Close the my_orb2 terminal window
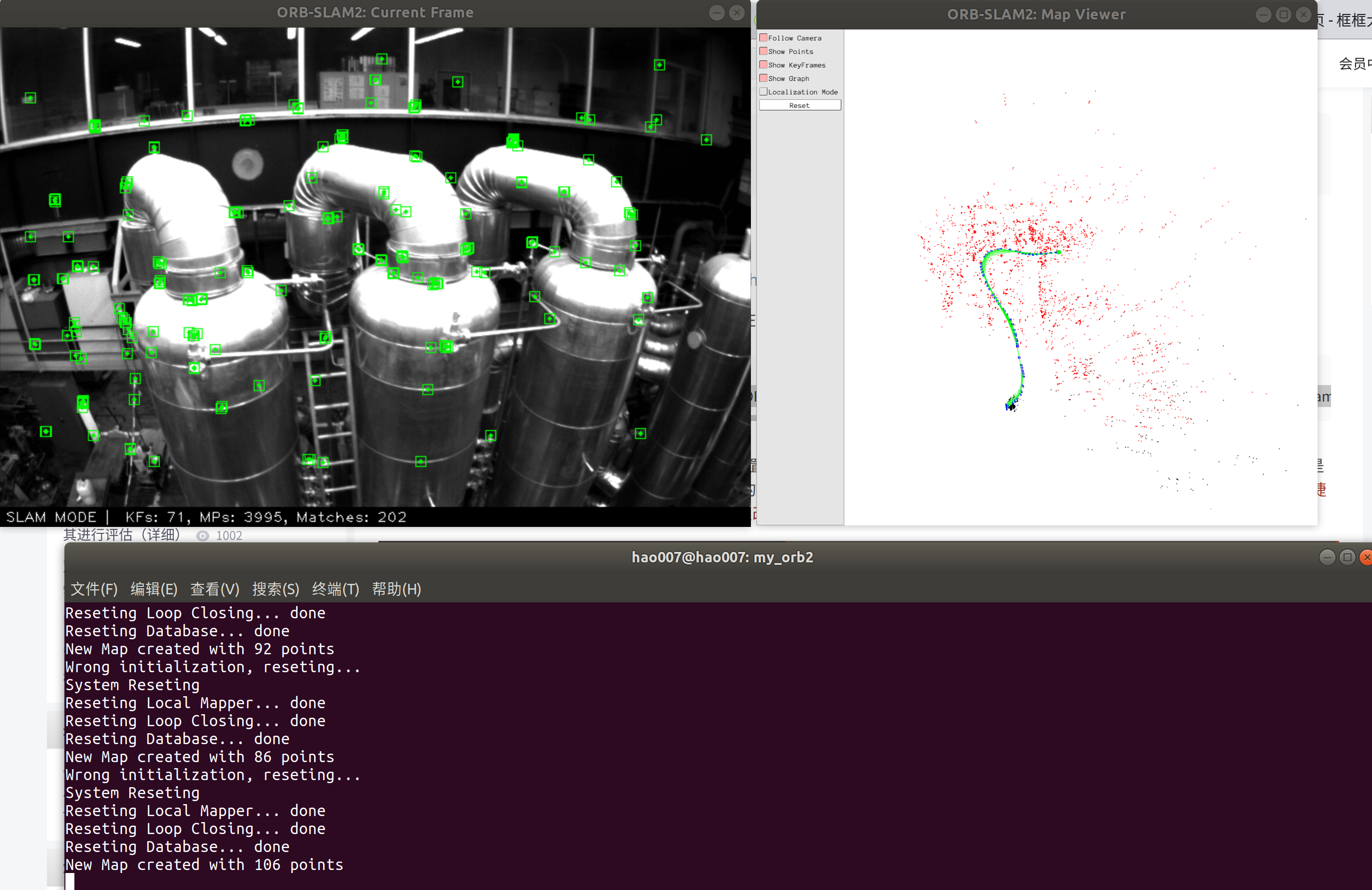The width and height of the screenshot is (1372, 890). pyautogui.click(x=1366, y=557)
